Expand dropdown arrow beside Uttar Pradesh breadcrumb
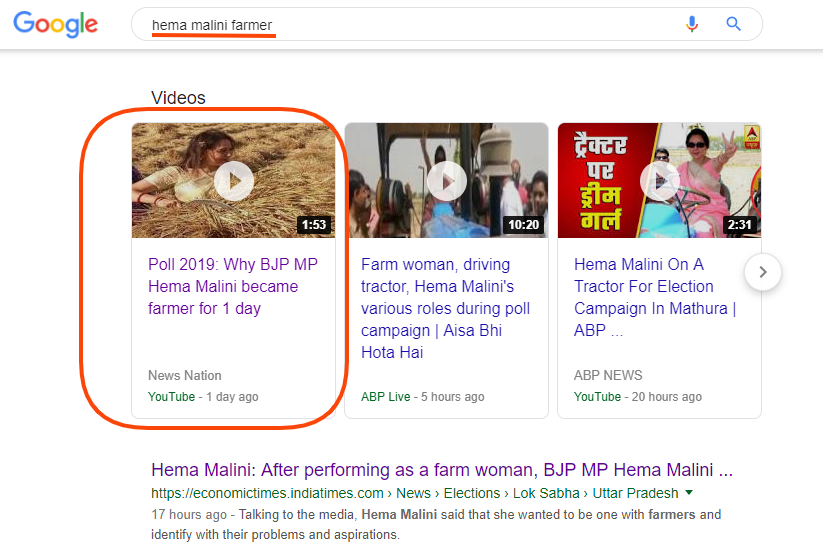The image size is (823, 560). [689, 492]
